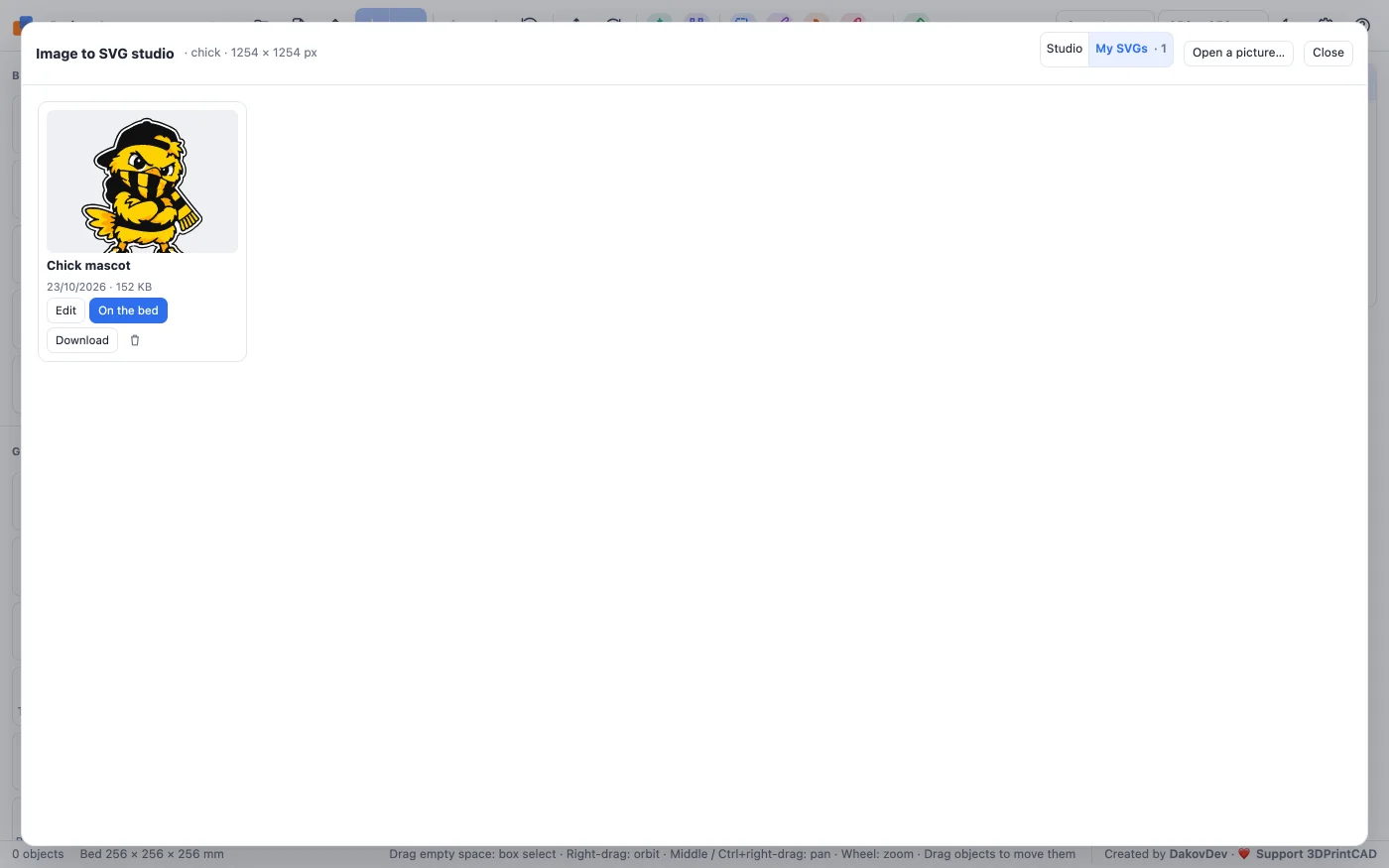
Task: Click the Chick mascot title text
Action: coord(88,266)
